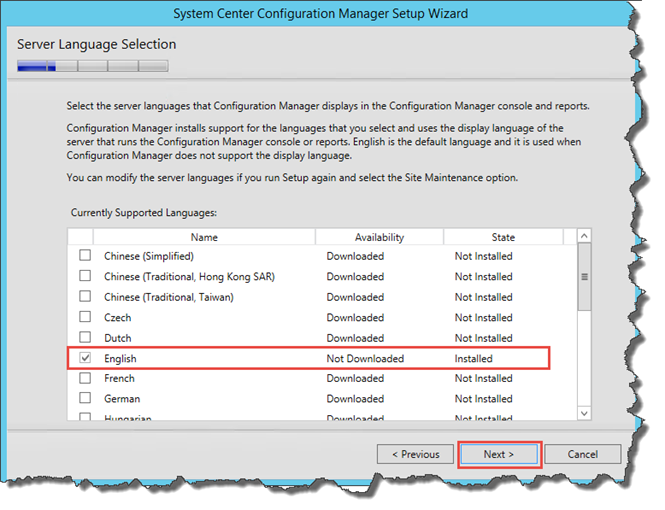The width and height of the screenshot is (665, 510).
Task: Select the 'French' language name
Action: (x=119, y=378)
